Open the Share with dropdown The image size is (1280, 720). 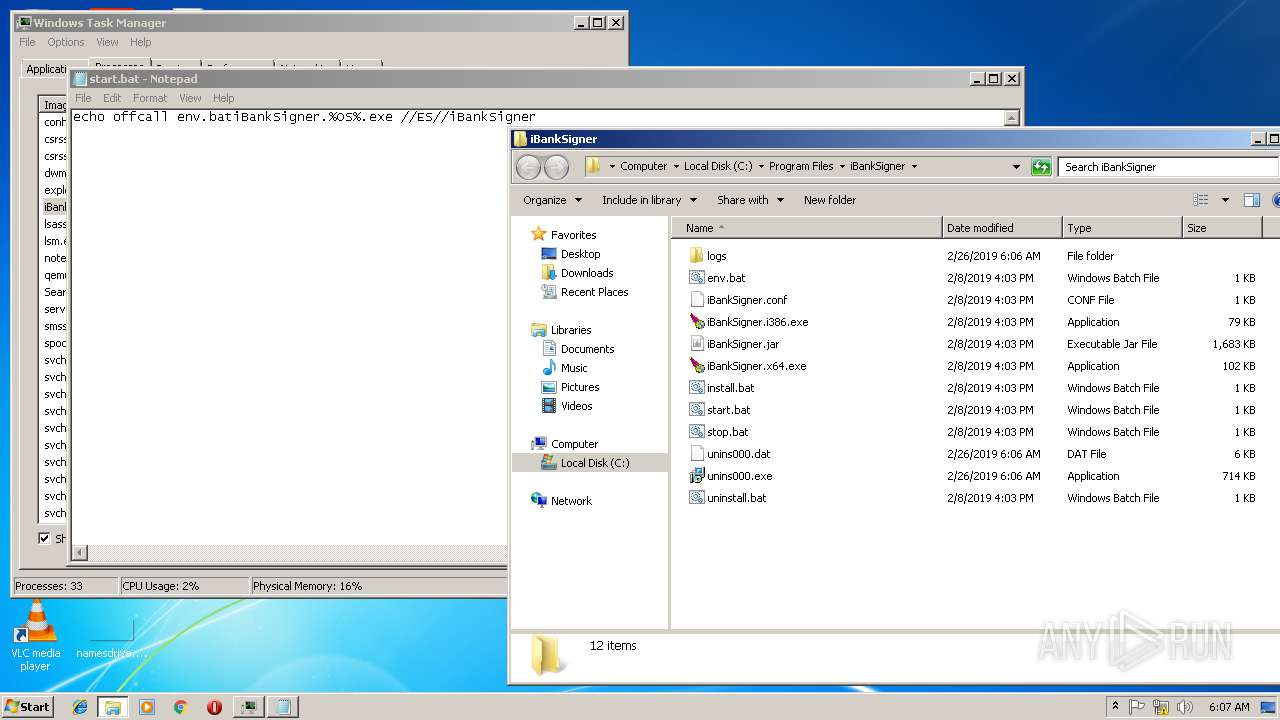click(749, 200)
